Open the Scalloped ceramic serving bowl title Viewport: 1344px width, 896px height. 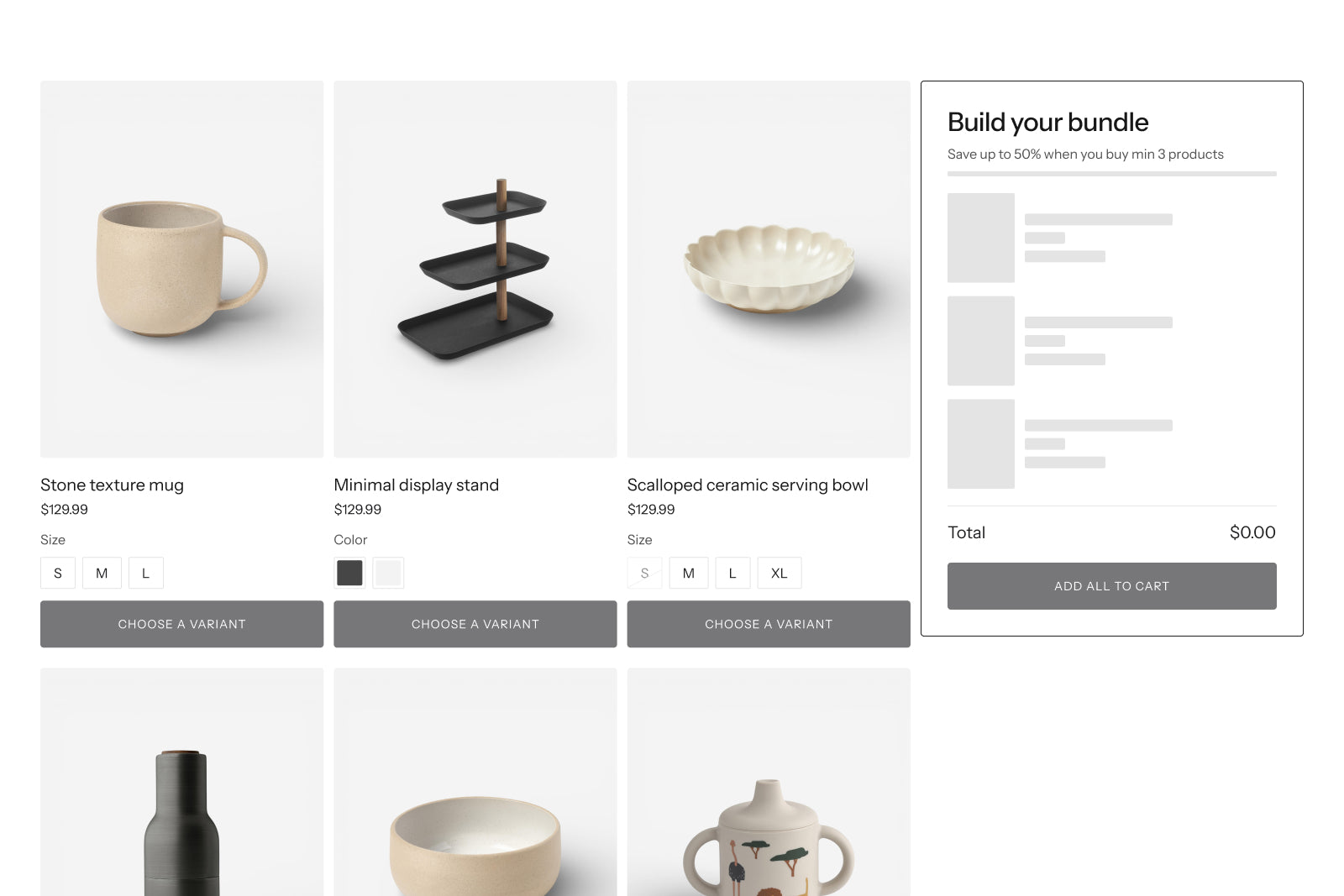(748, 485)
